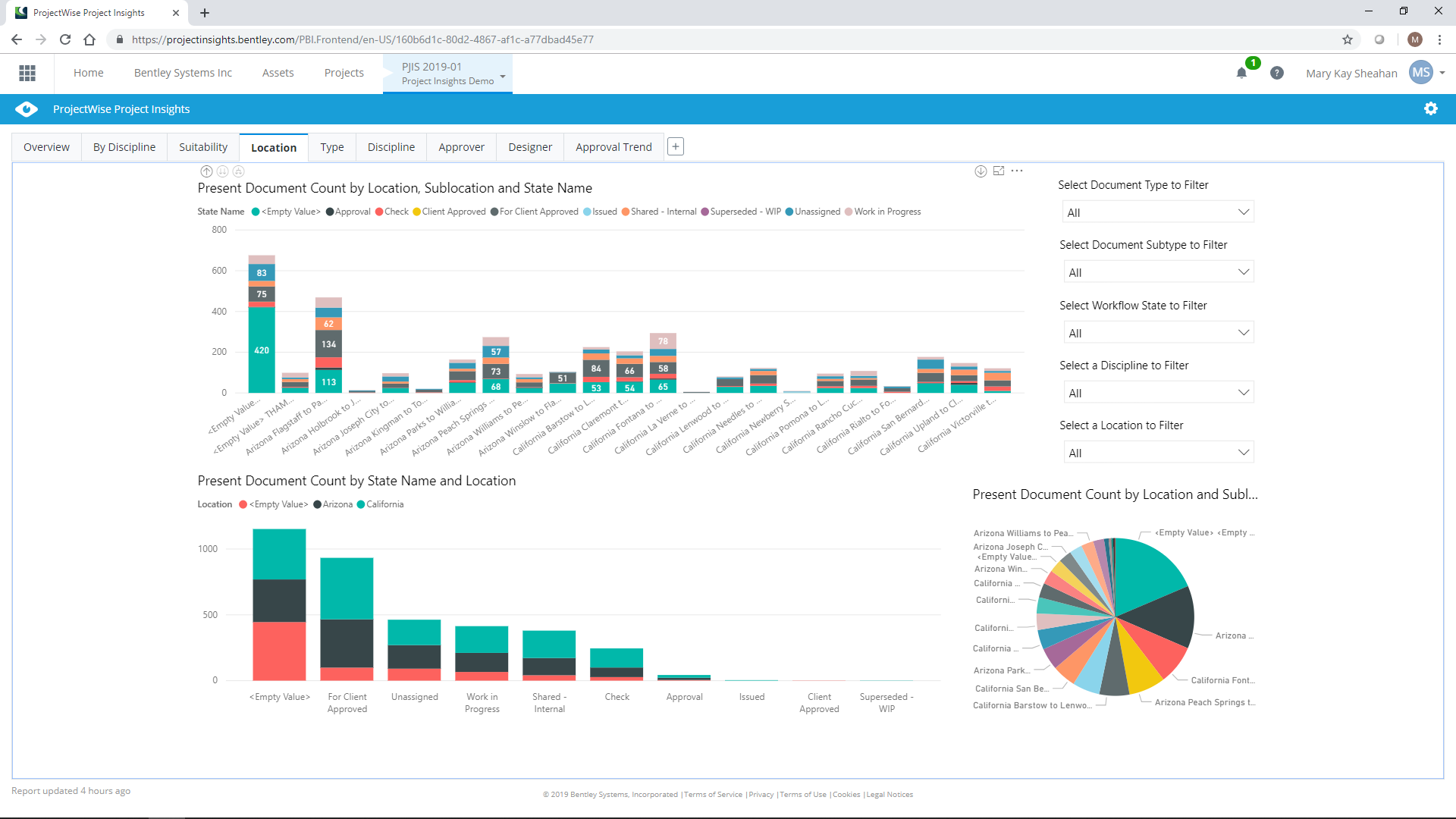Image resolution: width=1456 pixels, height=819 pixels.
Task: Switch to the By Discipline tab
Action: point(124,147)
